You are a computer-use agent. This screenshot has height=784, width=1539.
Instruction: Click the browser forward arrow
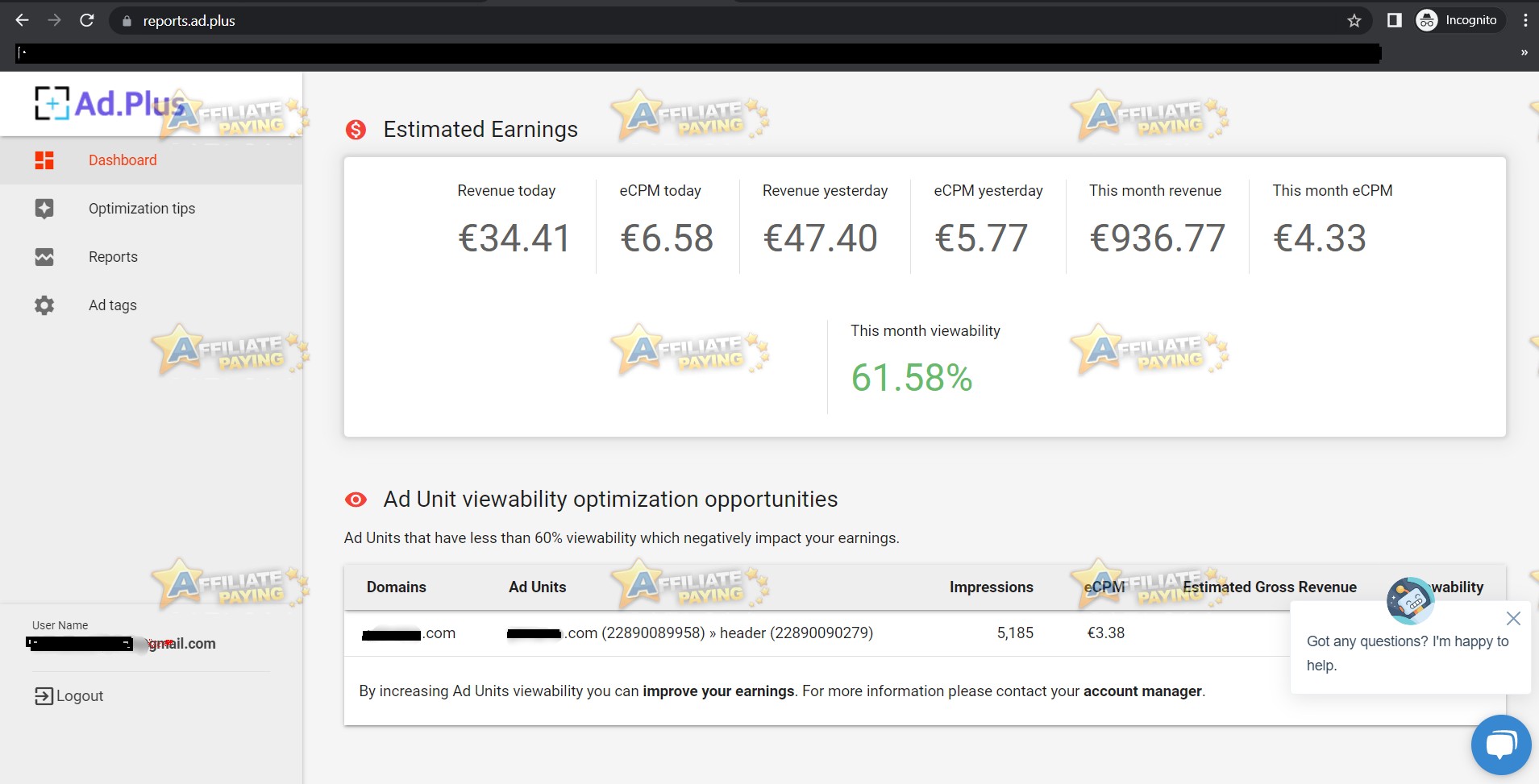coord(54,20)
